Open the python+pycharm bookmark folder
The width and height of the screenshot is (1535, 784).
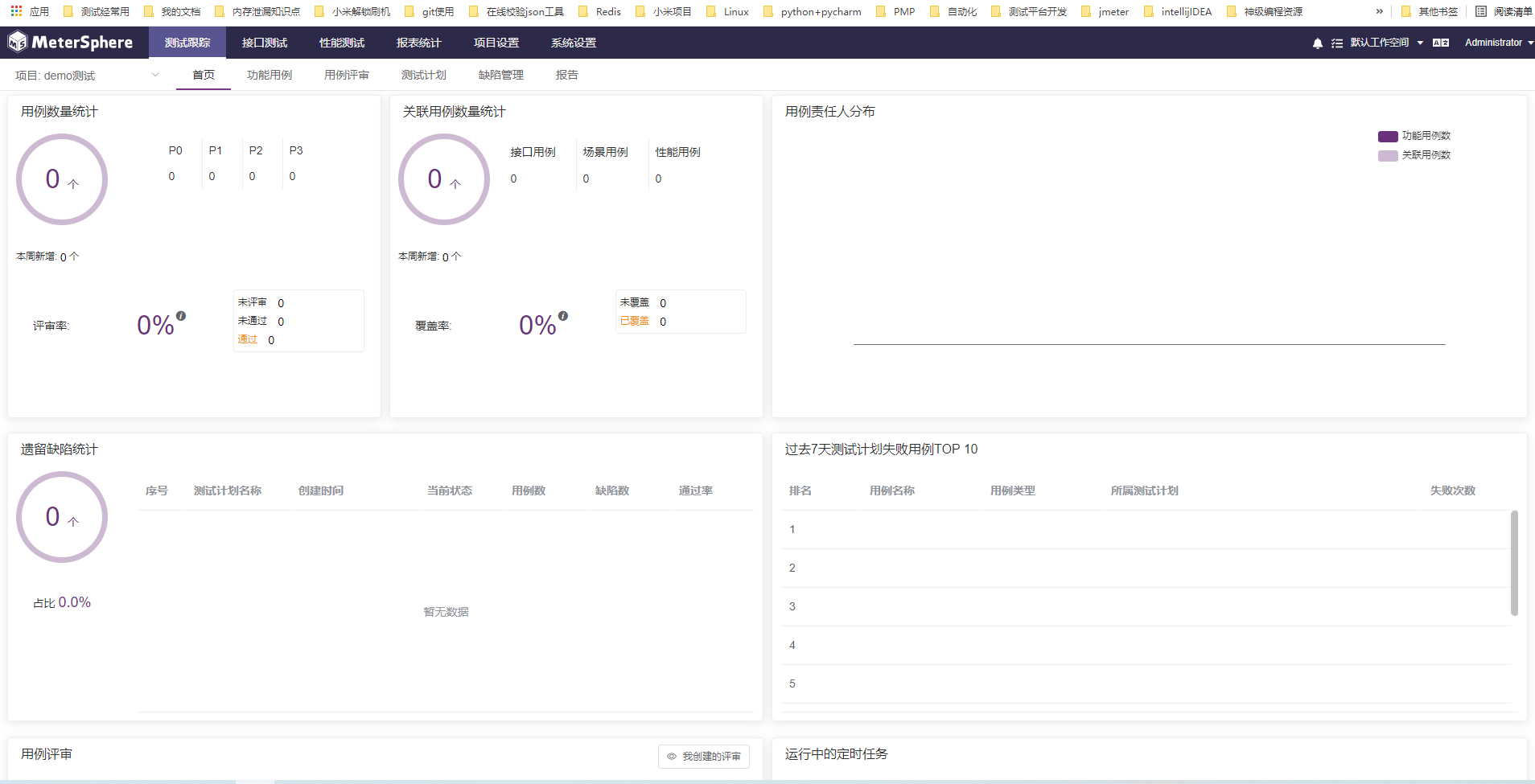click(x=813, y=11)
